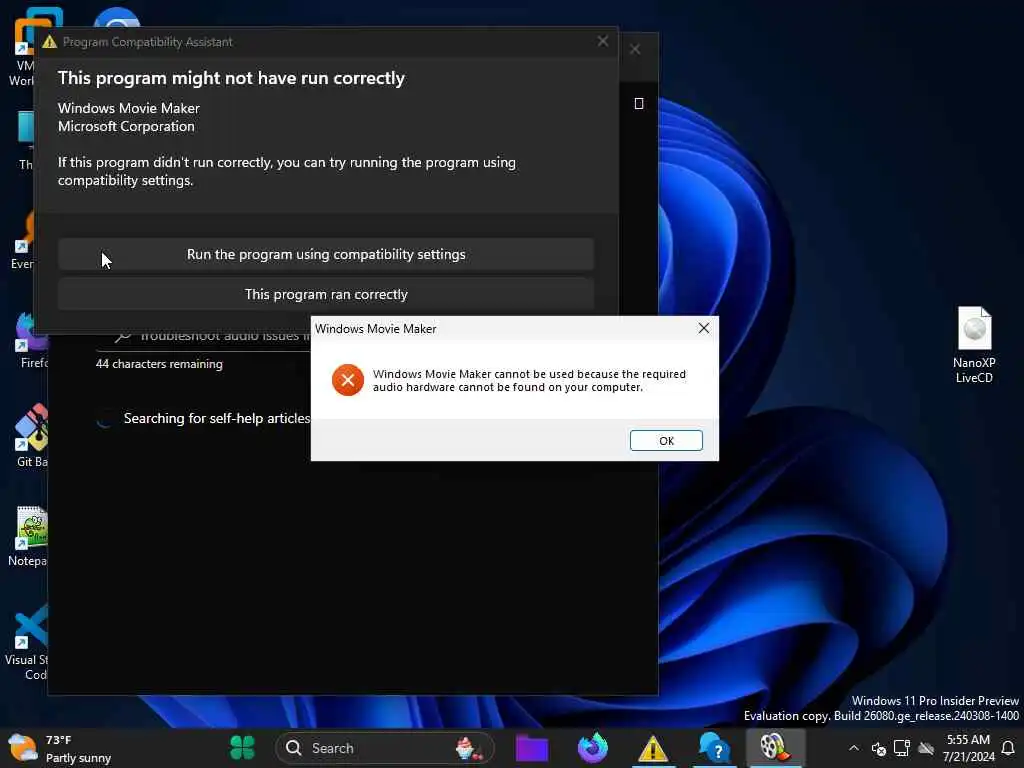
Task: Switch to Get Help taskbar icon
Action: (x=713, y=748)
